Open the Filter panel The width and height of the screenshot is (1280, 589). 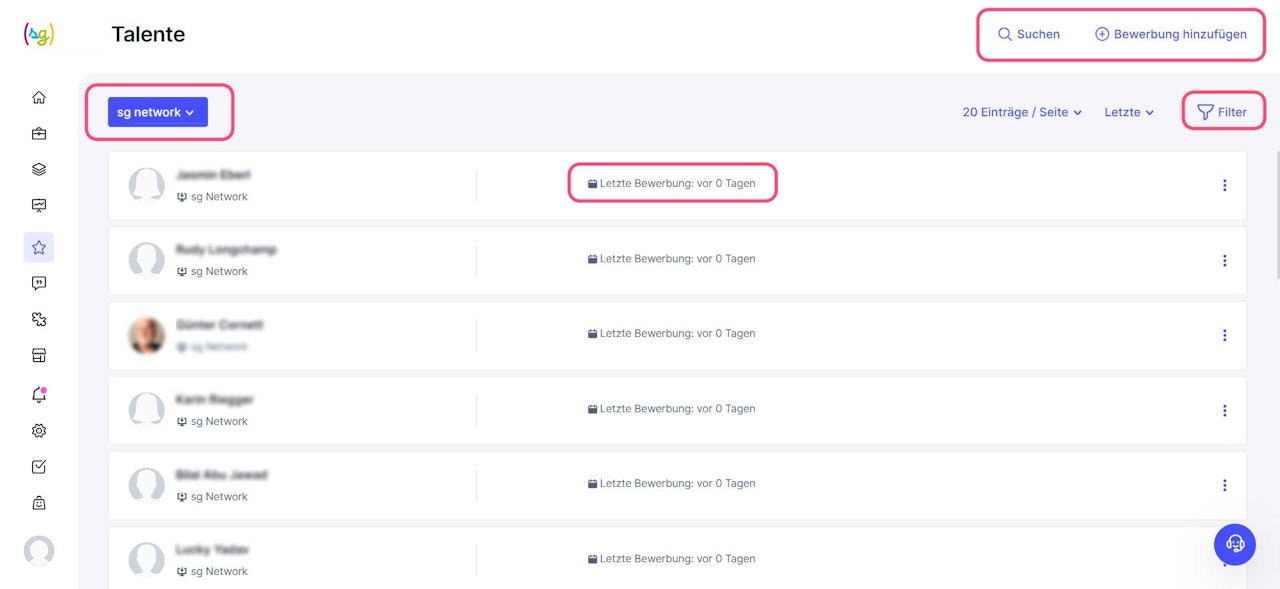[1222, 112]
